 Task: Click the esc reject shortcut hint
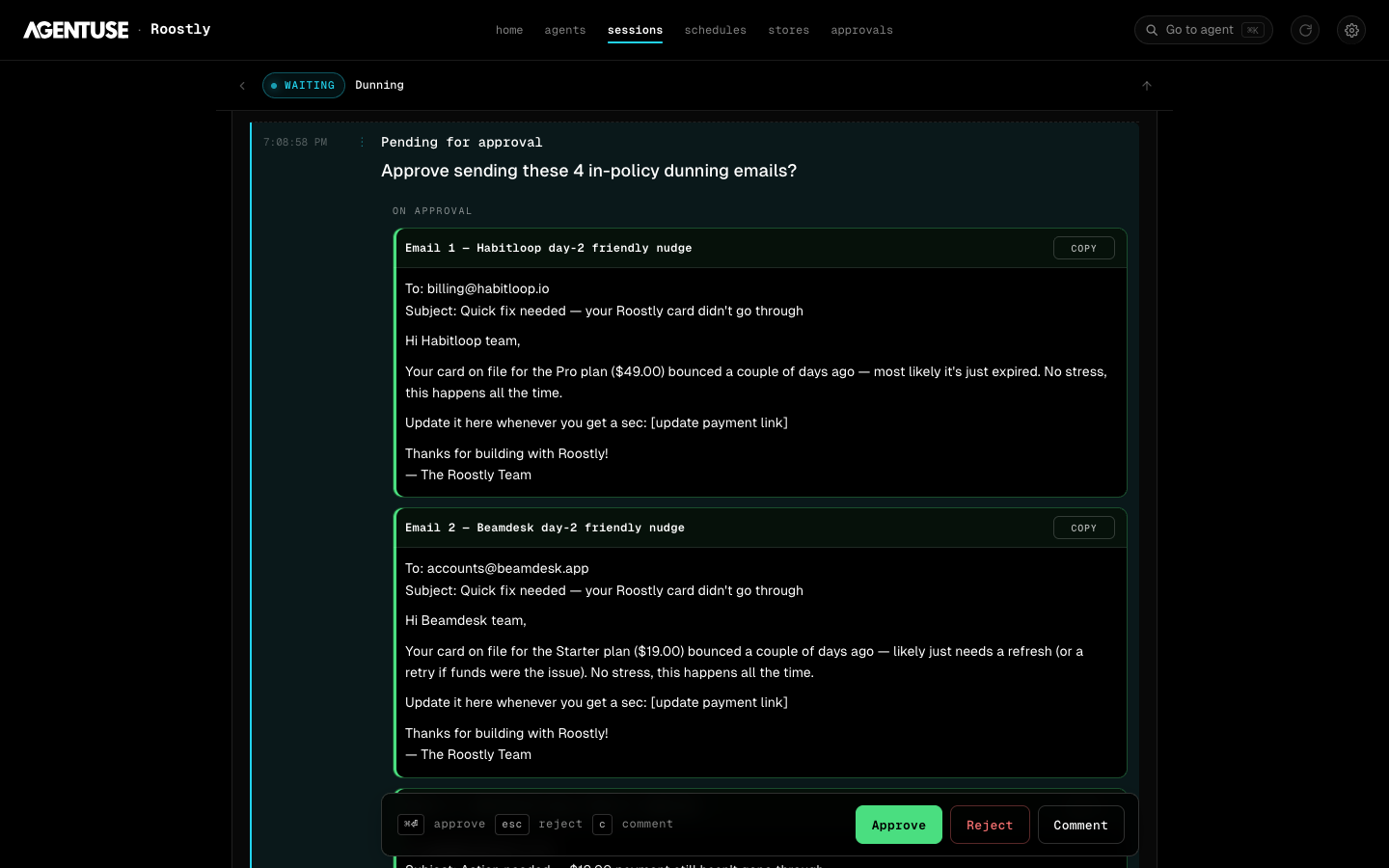pyautogui.click(x=539, y=824)
